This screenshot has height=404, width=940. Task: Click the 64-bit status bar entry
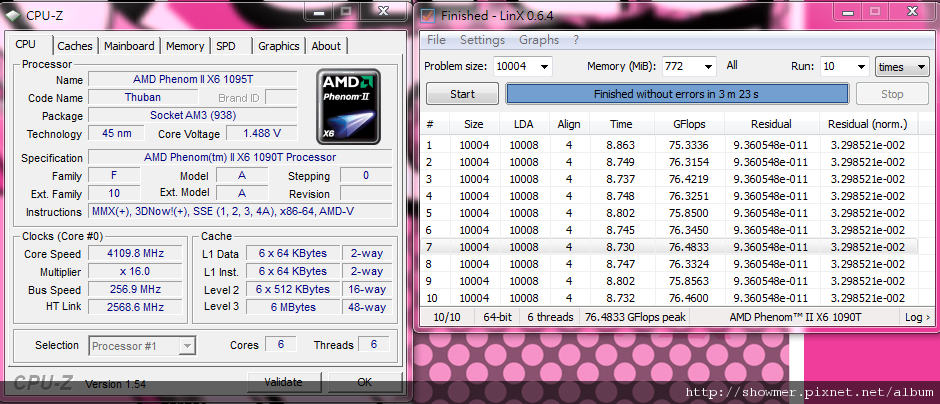(498, 317)
